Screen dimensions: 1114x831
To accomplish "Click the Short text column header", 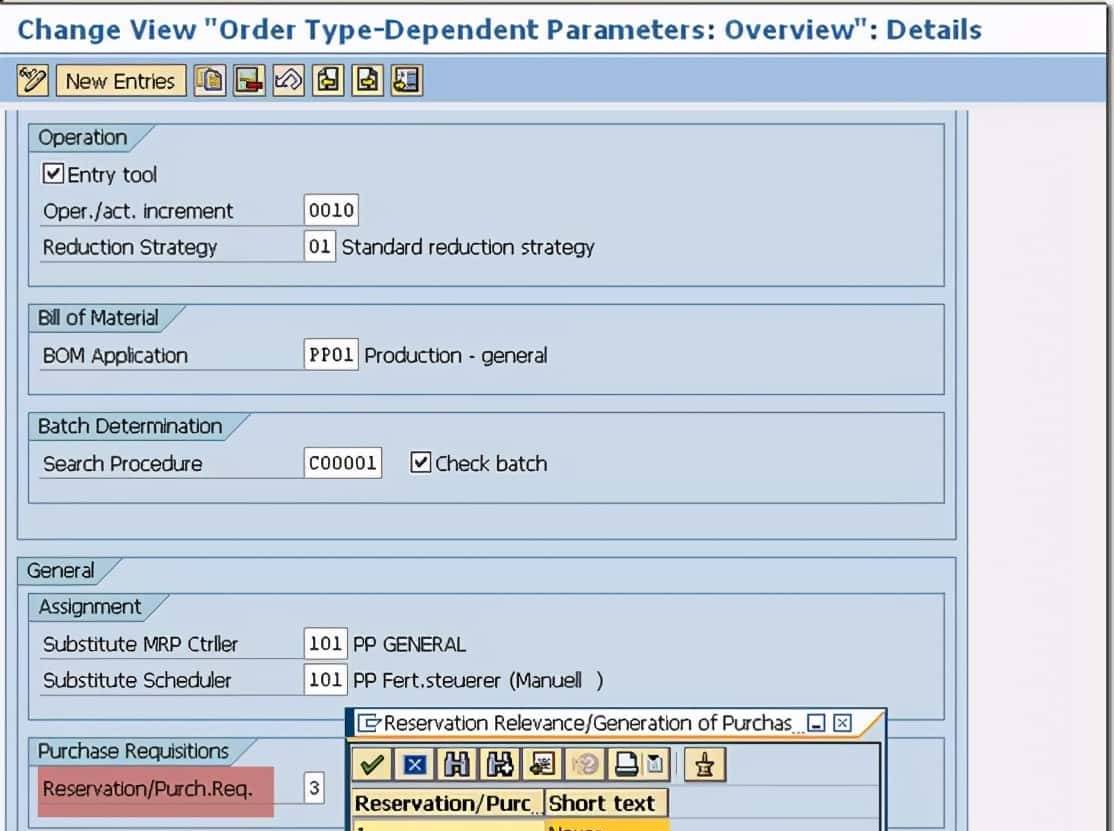I will point(607,803).
